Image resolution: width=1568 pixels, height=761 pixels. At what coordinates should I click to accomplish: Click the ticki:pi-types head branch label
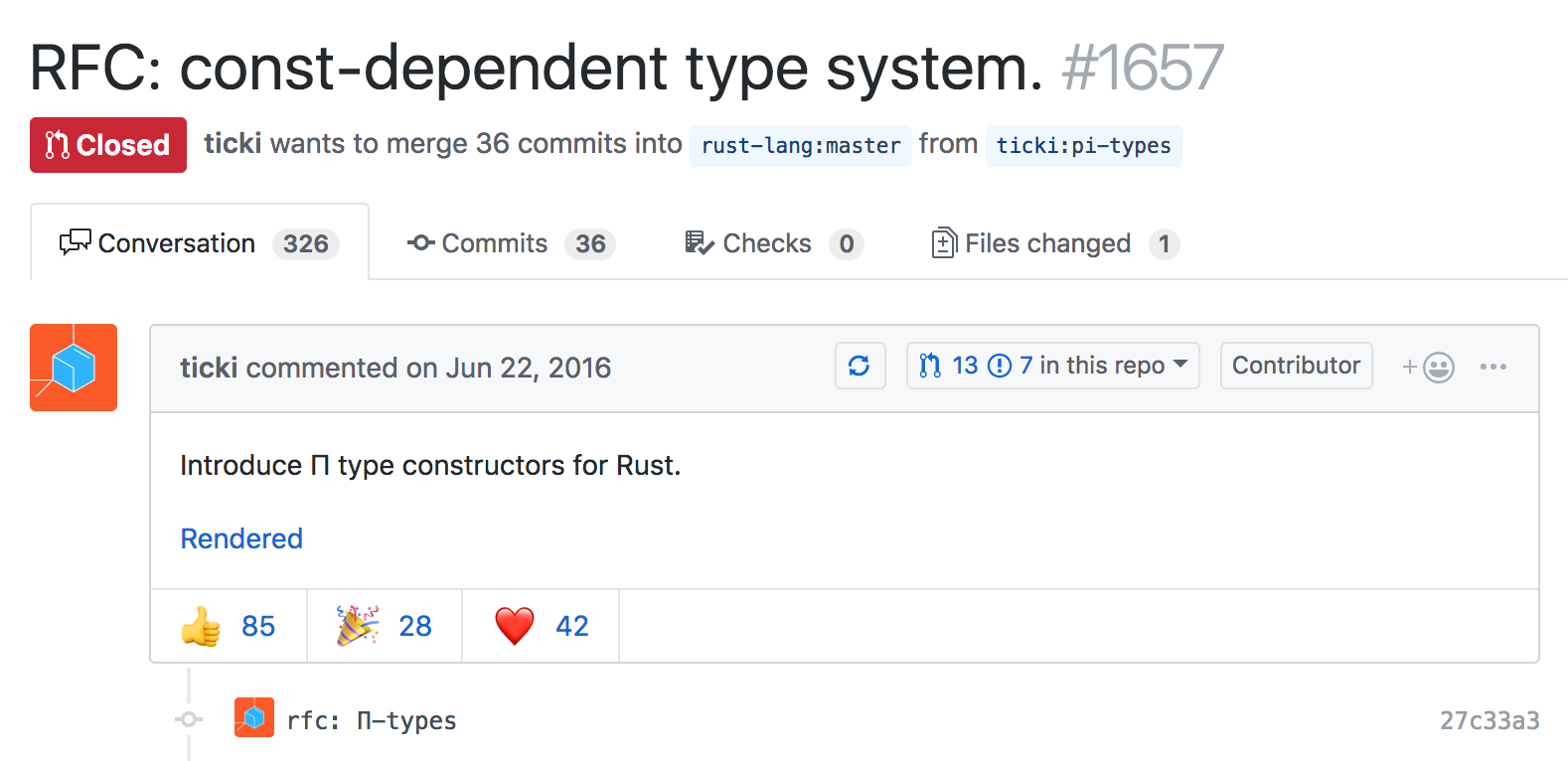click(1083, 146)
